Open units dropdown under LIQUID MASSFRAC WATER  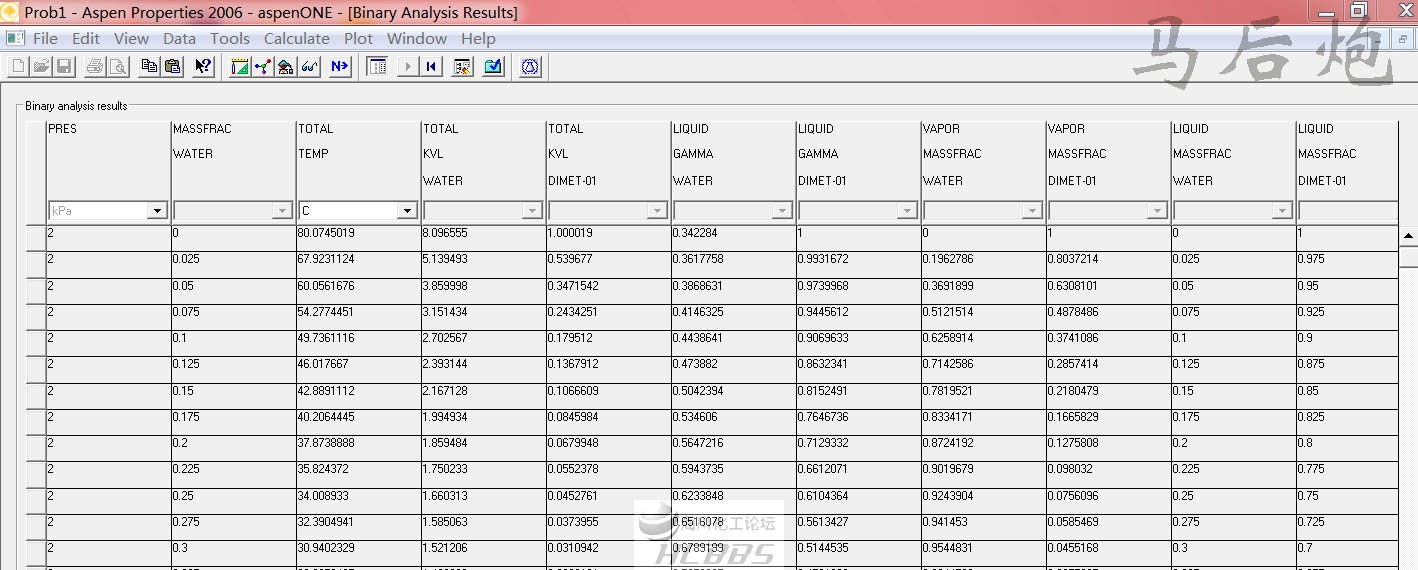pyautogui.click(x=1282, y=211)
